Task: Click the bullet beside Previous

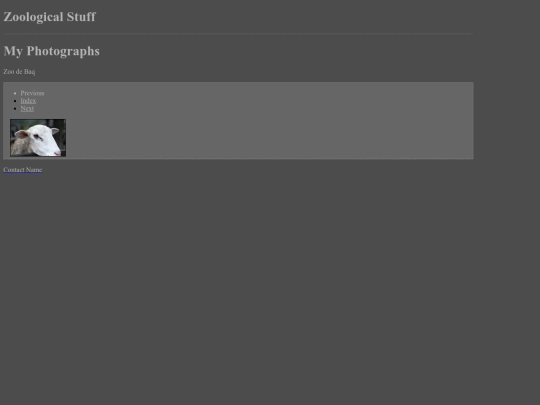Action: tap(15, 93)
